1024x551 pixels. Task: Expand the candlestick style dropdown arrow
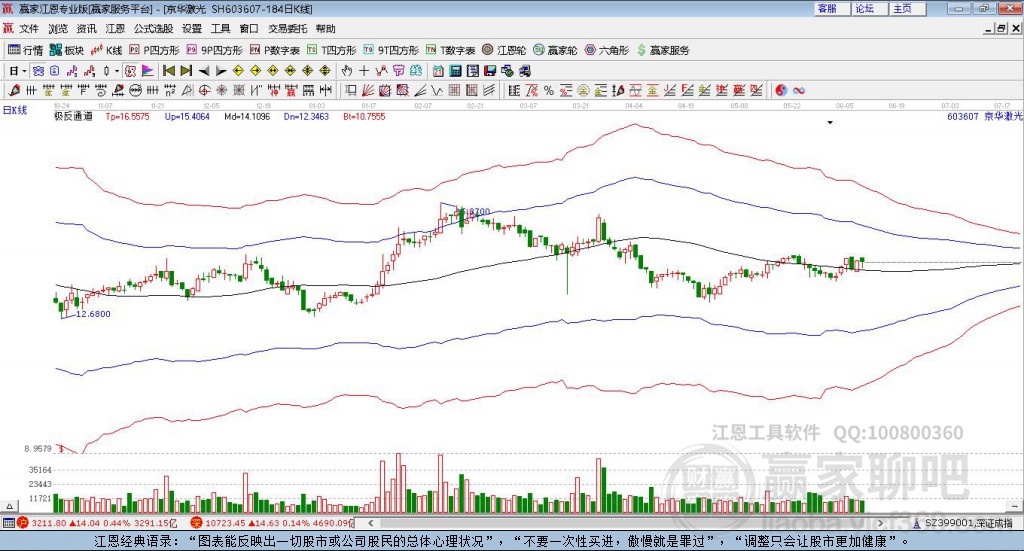coord(117,71)
